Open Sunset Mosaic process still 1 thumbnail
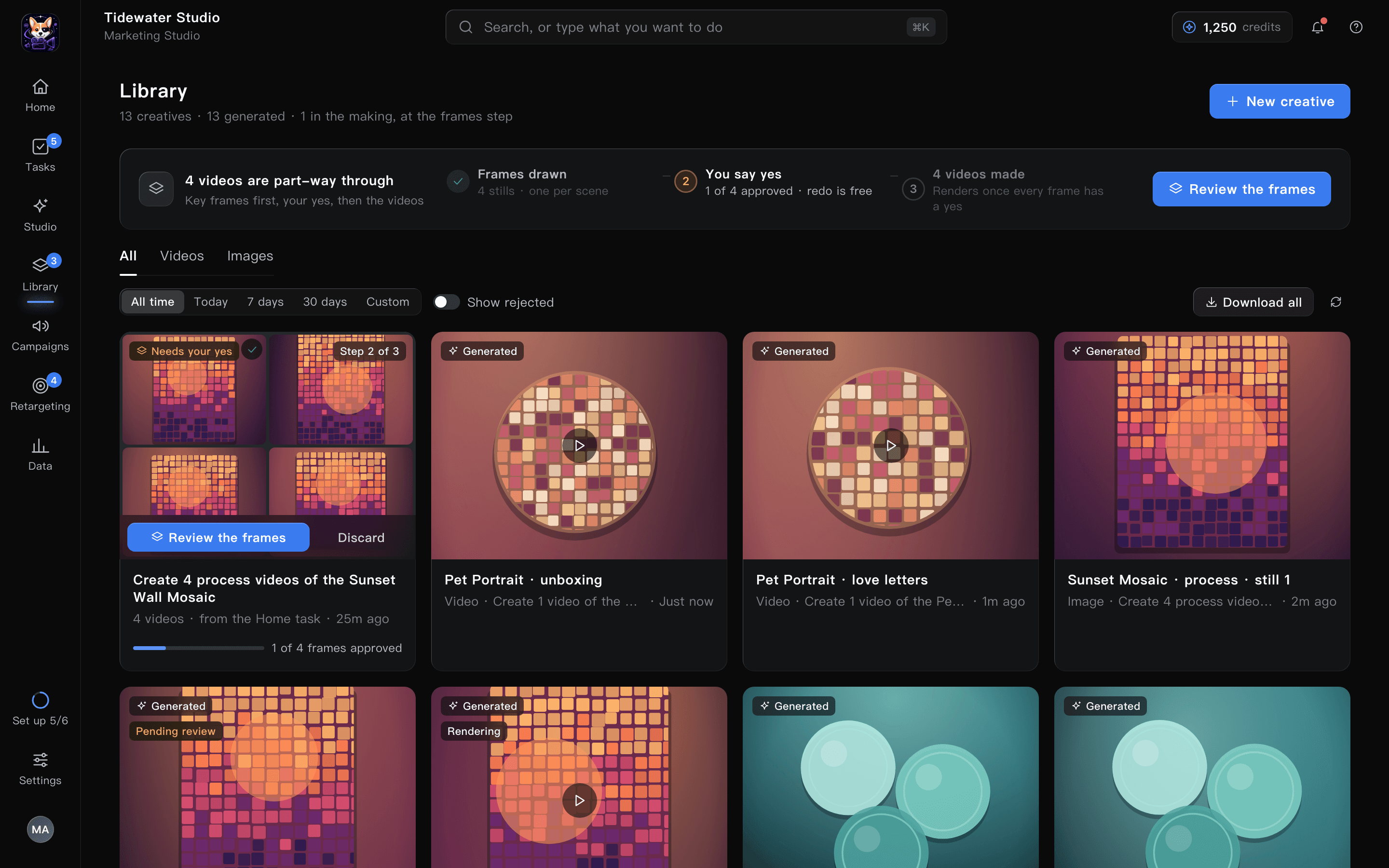This screenshot has width=1389, height=868. pyautogui.click(x=1202, y=446)
